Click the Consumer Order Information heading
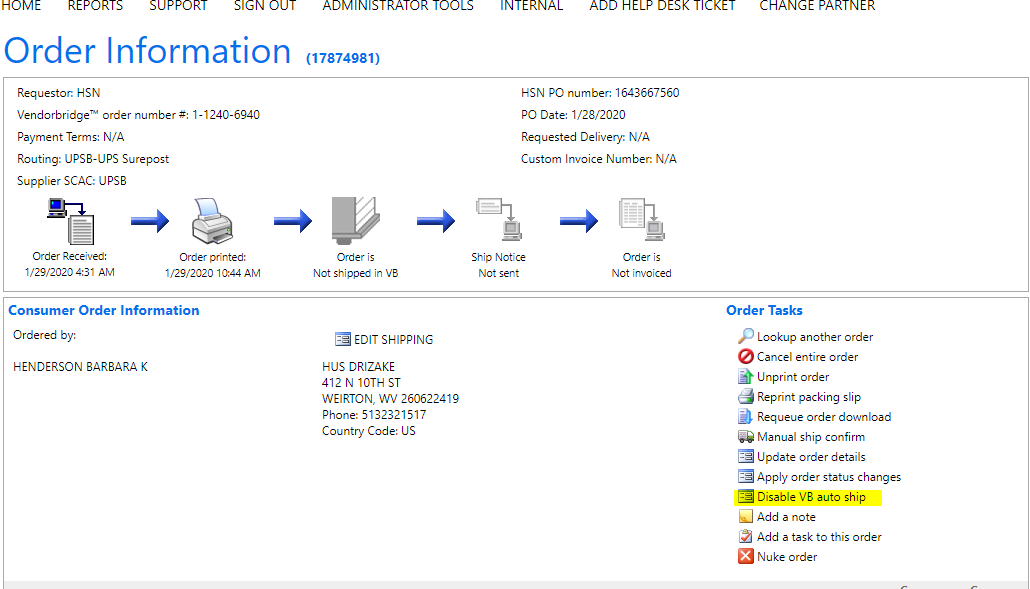This screenshot has width=1030, height=589. point(104,311)
